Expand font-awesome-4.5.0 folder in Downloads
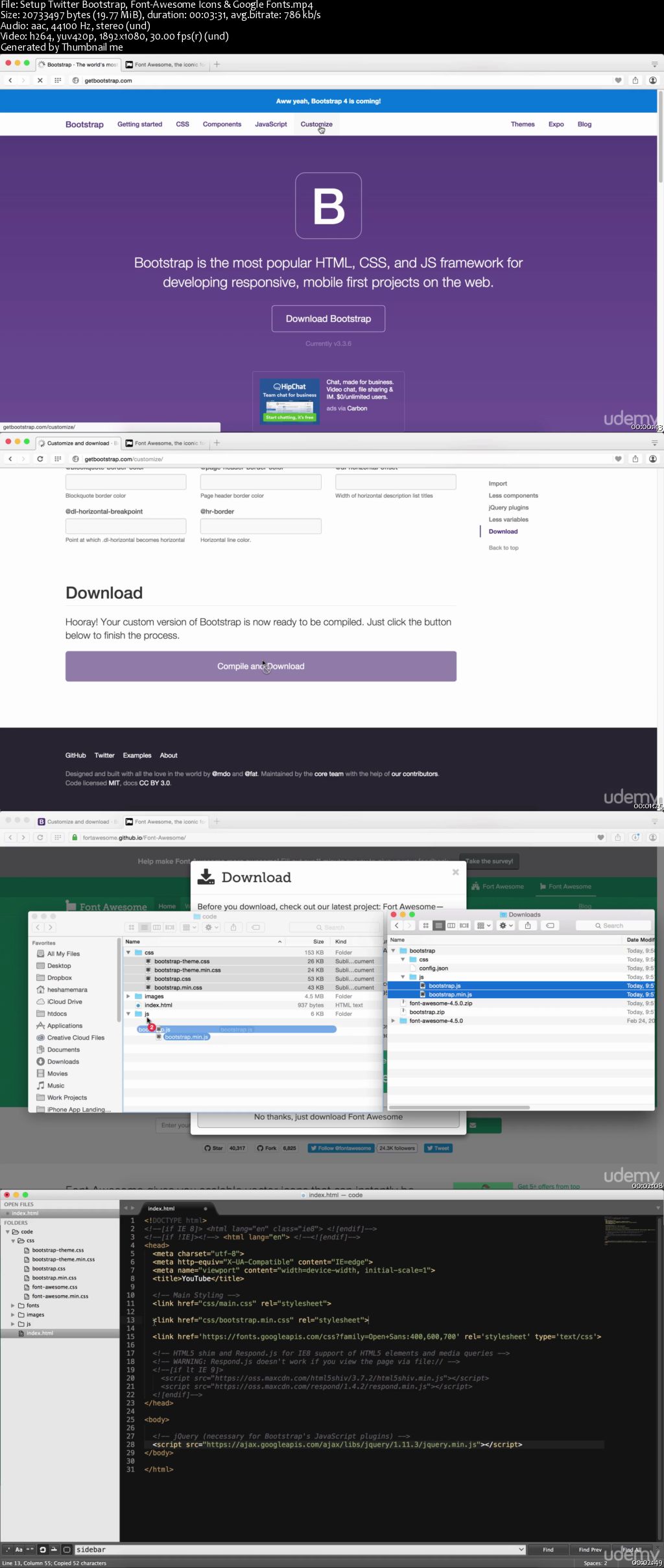Viewport: 664px width, 1568px height. [393, 1021]
